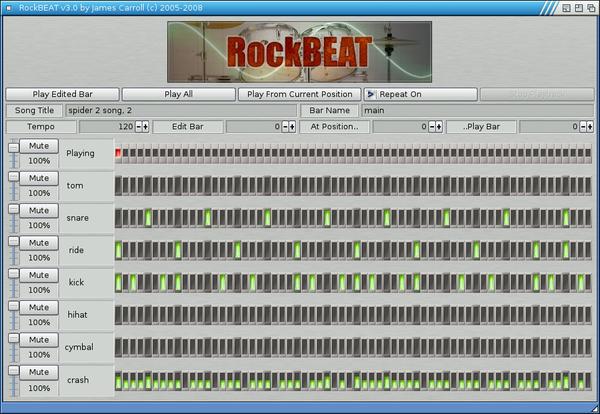Increase Tempo with the plus stepper
The width and height of the screenshot is (600, 414).
pos(146,127)
